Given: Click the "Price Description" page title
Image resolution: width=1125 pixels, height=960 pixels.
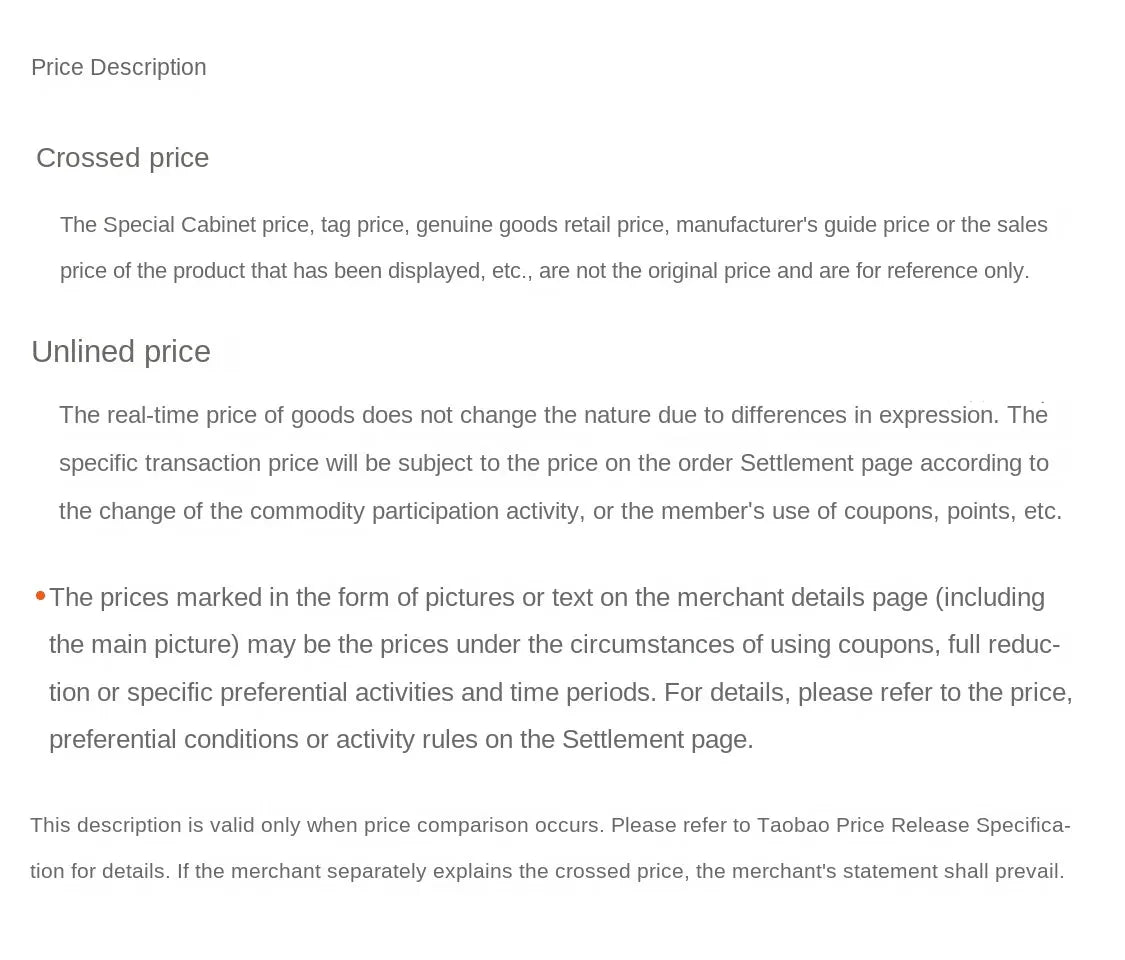Looking at the screenshot, I should (118, 67).
